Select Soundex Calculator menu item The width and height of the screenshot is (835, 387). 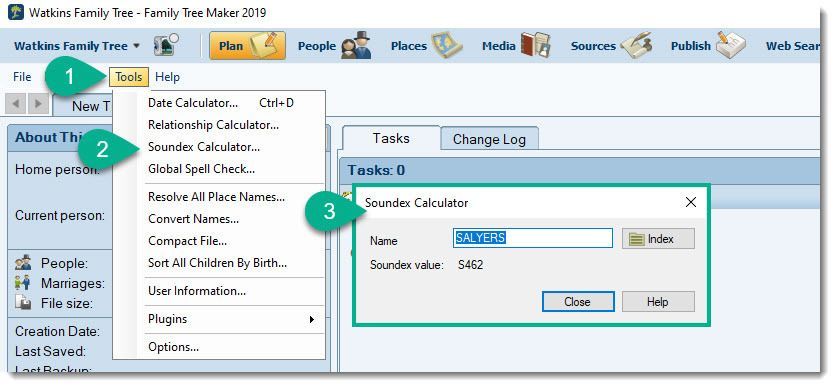point(220,147)
